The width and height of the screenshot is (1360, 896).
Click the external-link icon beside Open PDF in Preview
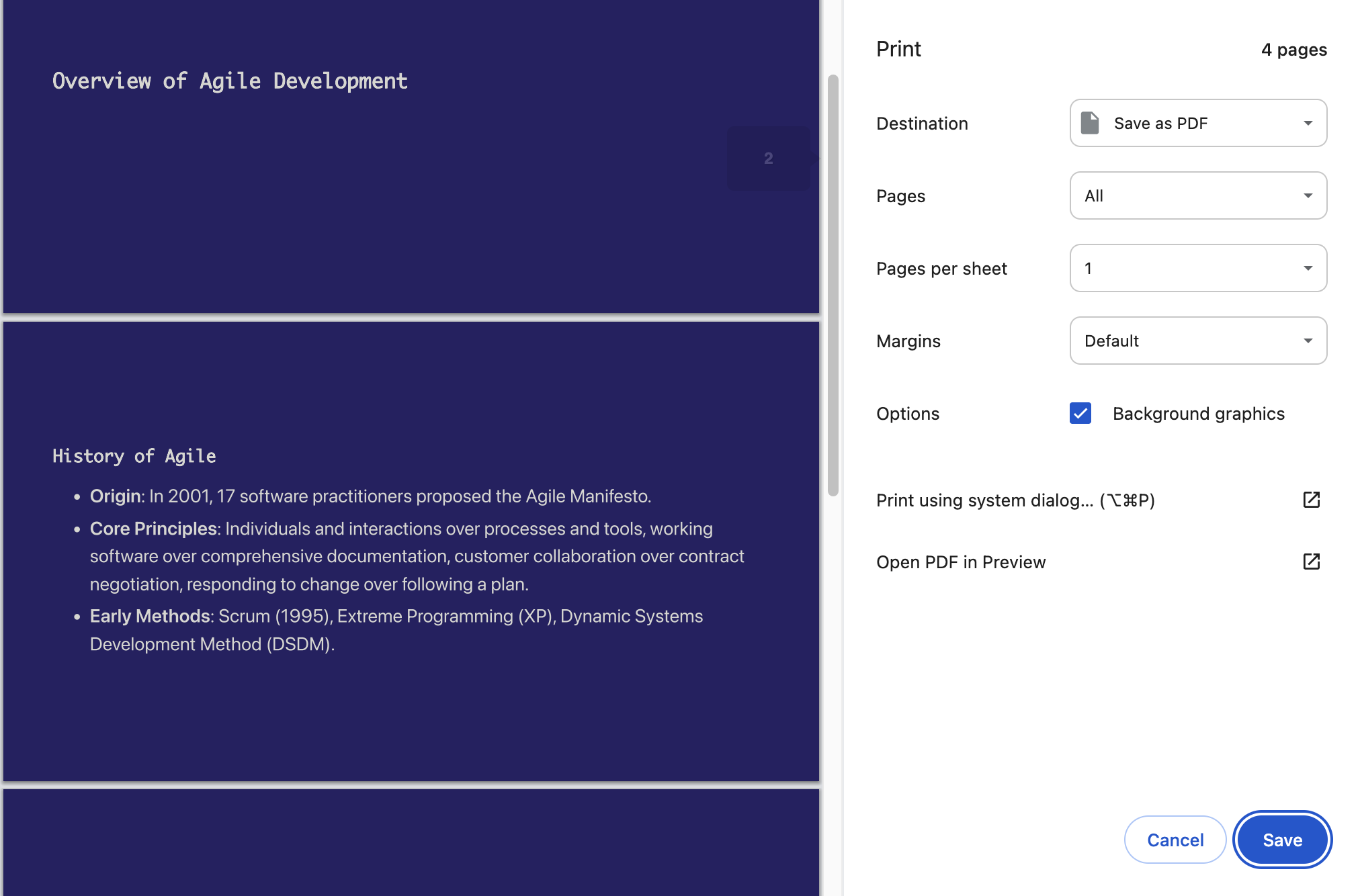click(x=1311, y=562)
